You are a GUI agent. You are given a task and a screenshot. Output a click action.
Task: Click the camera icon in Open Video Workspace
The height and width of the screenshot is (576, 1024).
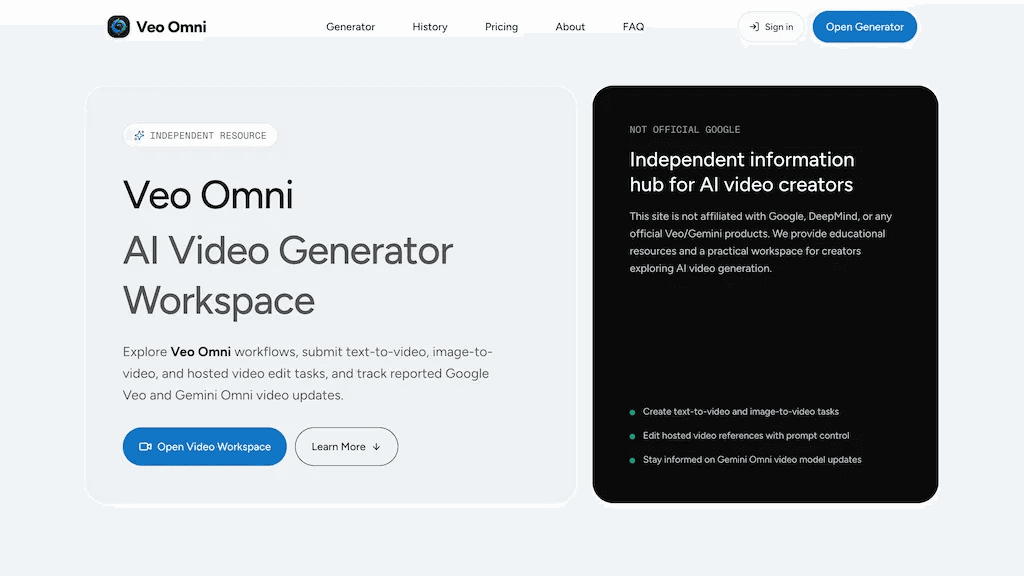[x=145, y=447]
